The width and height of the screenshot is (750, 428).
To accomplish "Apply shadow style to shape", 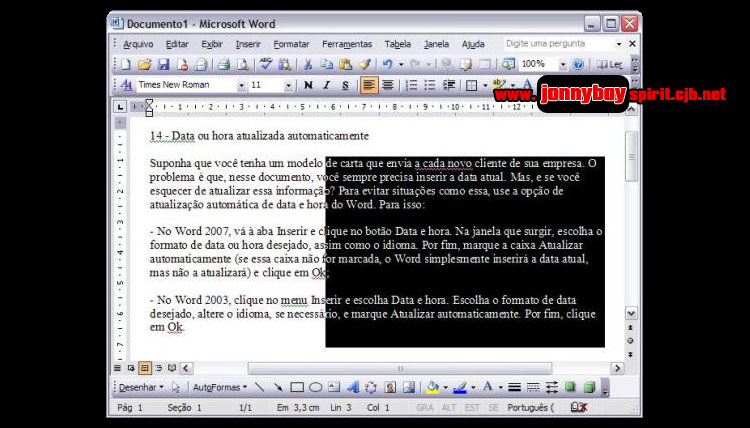I will pos(570,387).
